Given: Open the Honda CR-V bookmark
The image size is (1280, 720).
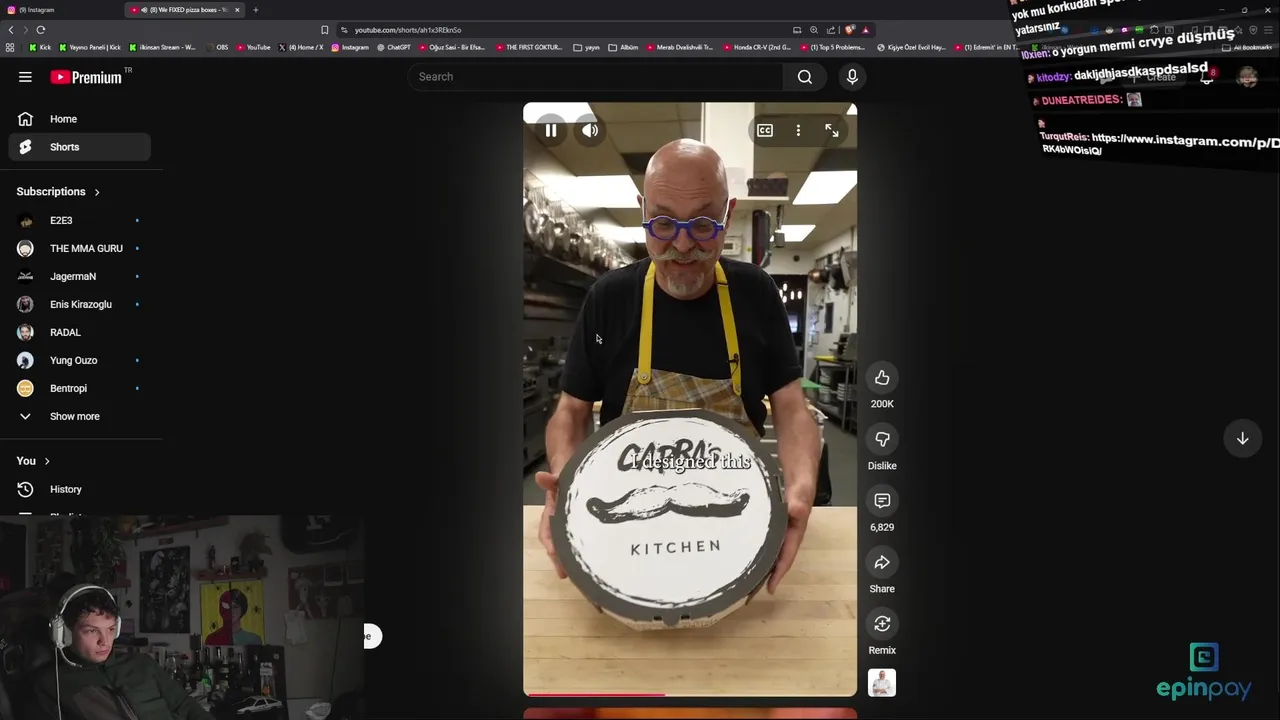Looking at the screenshot, I should [757, 47].
